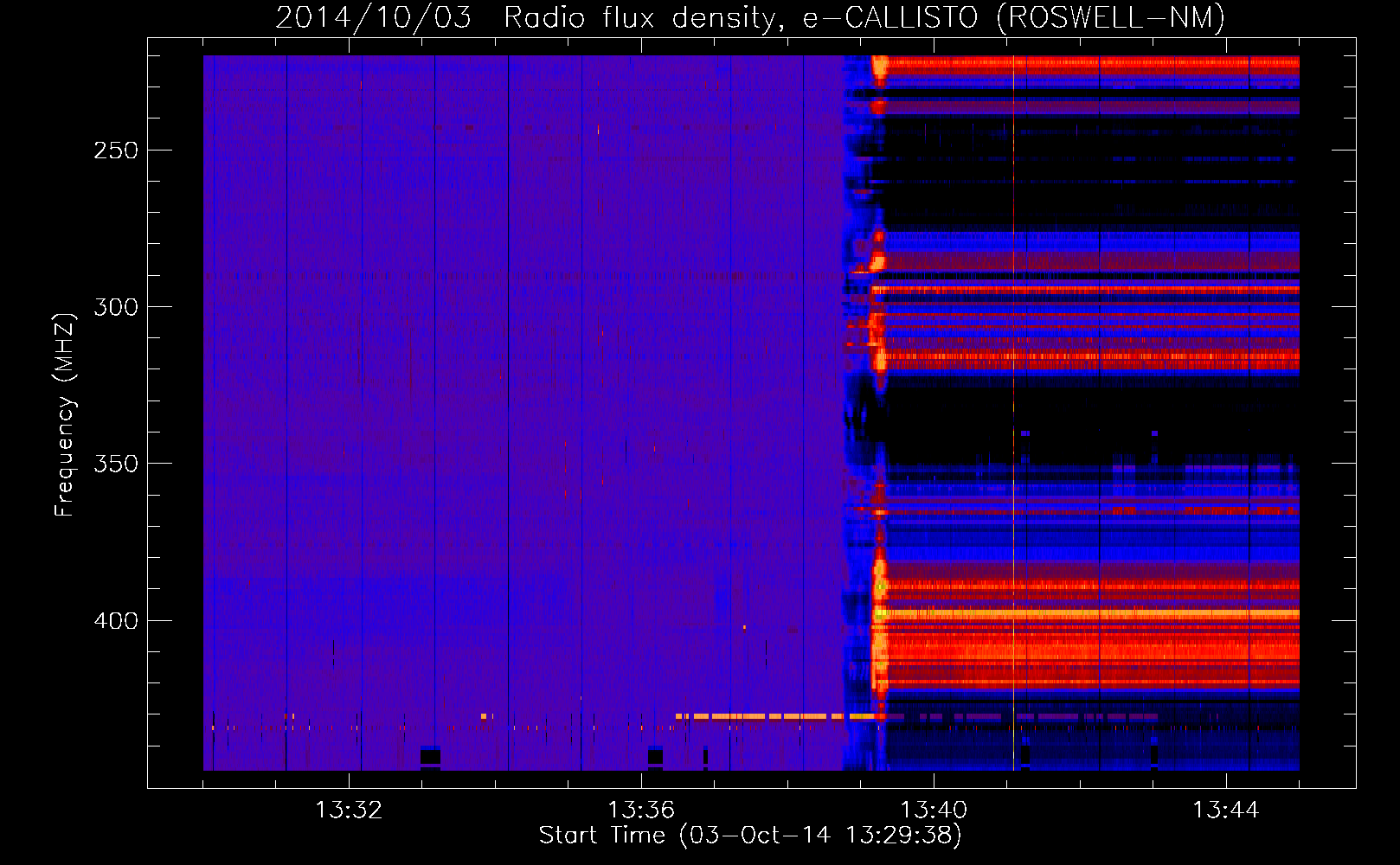Click the 13:32 time tick label
The height and width of the screenshot is (865, 1400).
349,811
